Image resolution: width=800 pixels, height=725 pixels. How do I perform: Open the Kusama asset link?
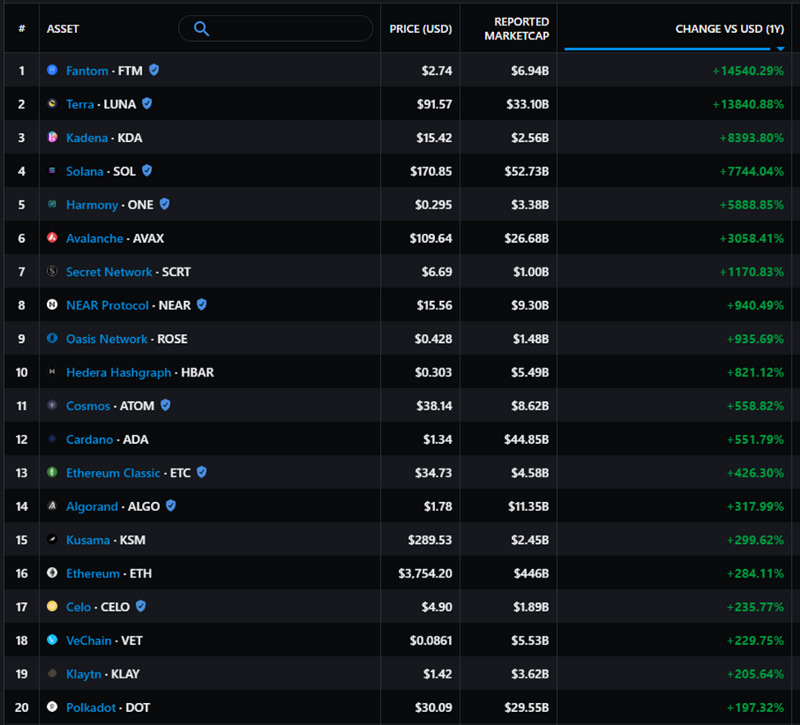(88, 540)
